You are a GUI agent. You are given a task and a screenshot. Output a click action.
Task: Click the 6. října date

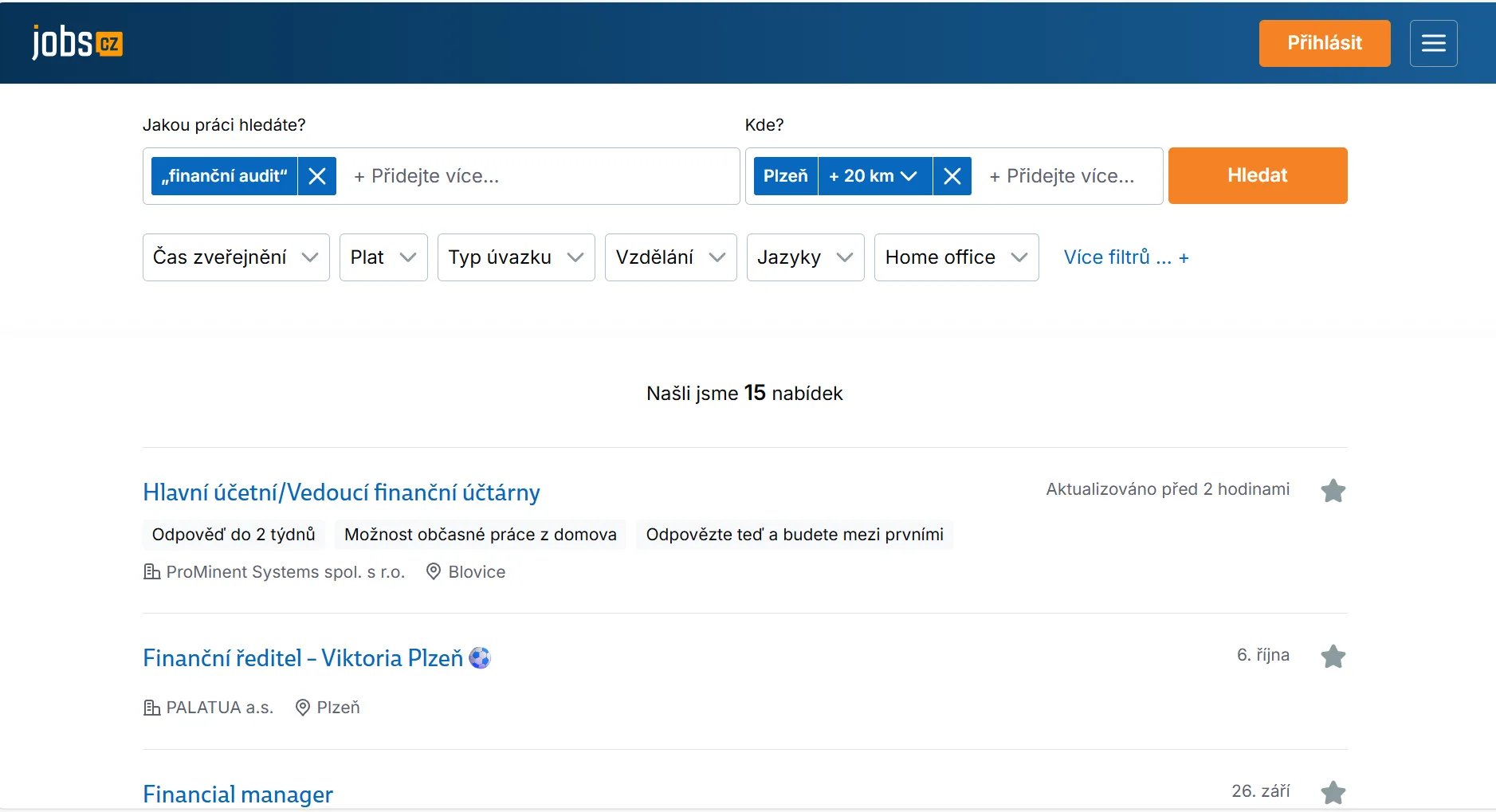point(1263,655)
